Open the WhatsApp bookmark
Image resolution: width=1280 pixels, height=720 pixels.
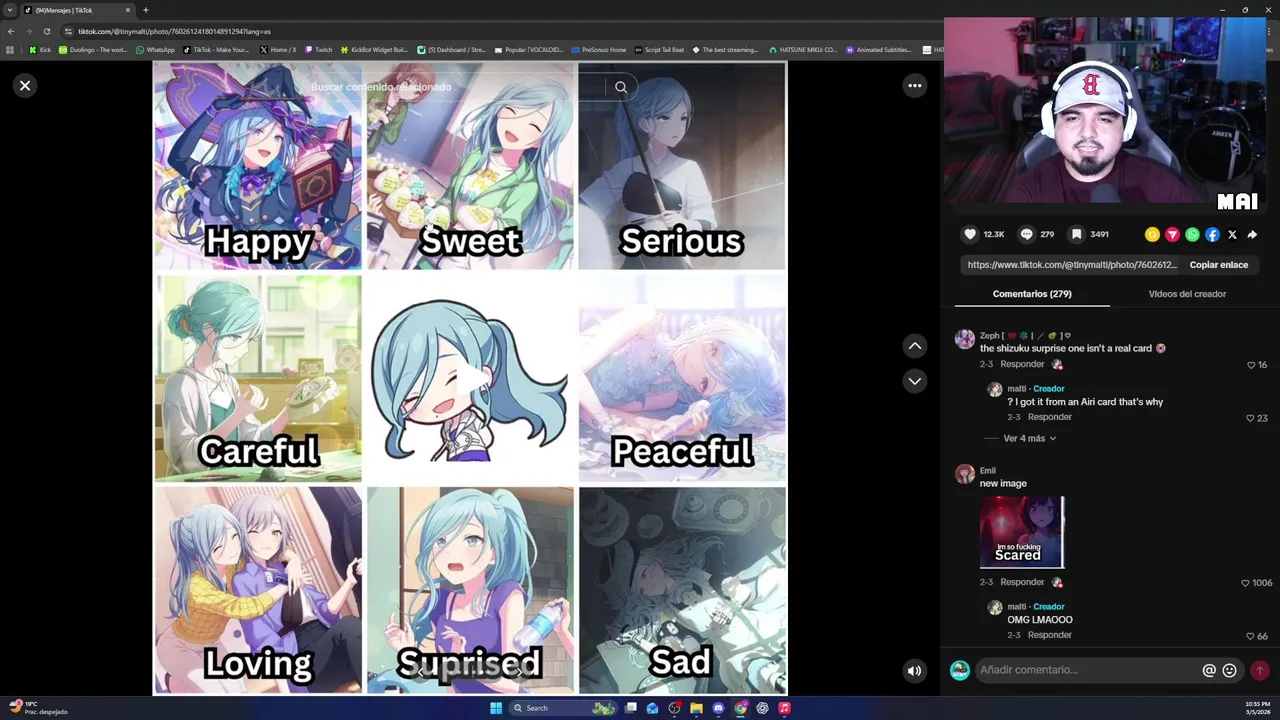click(x=155, y=49)
